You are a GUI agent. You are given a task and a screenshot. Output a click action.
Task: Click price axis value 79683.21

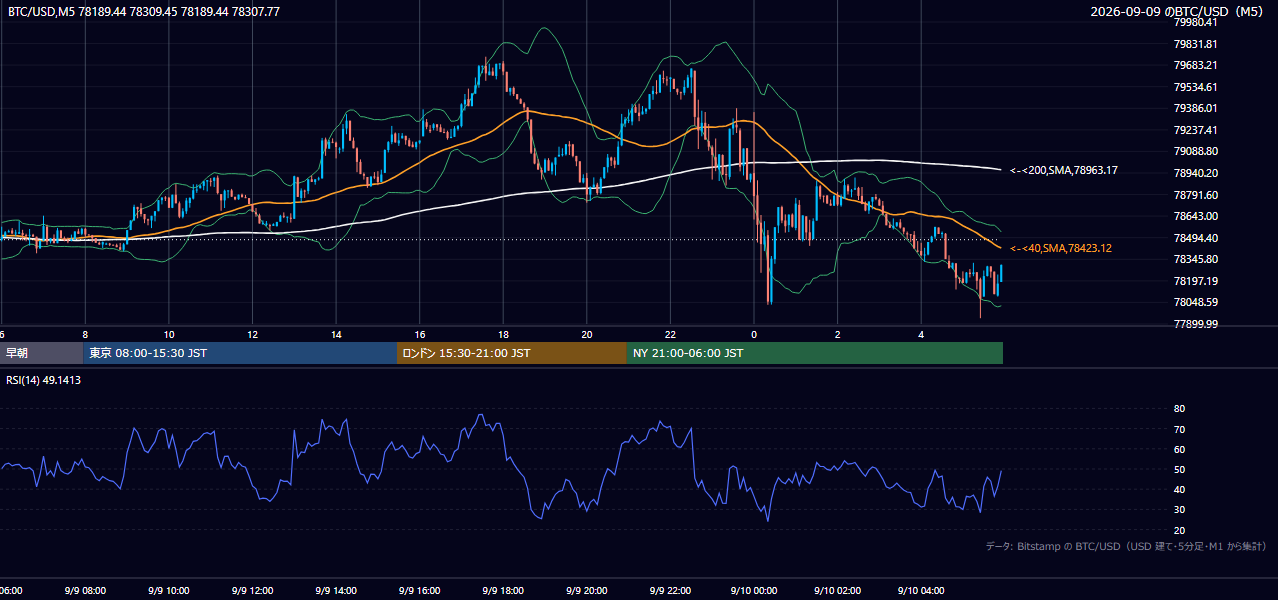1195,65
